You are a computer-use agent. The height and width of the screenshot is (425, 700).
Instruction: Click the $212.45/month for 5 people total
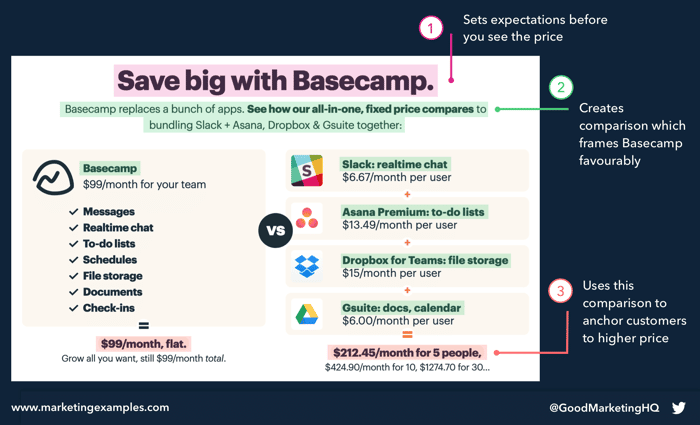[x=407, y=353]
